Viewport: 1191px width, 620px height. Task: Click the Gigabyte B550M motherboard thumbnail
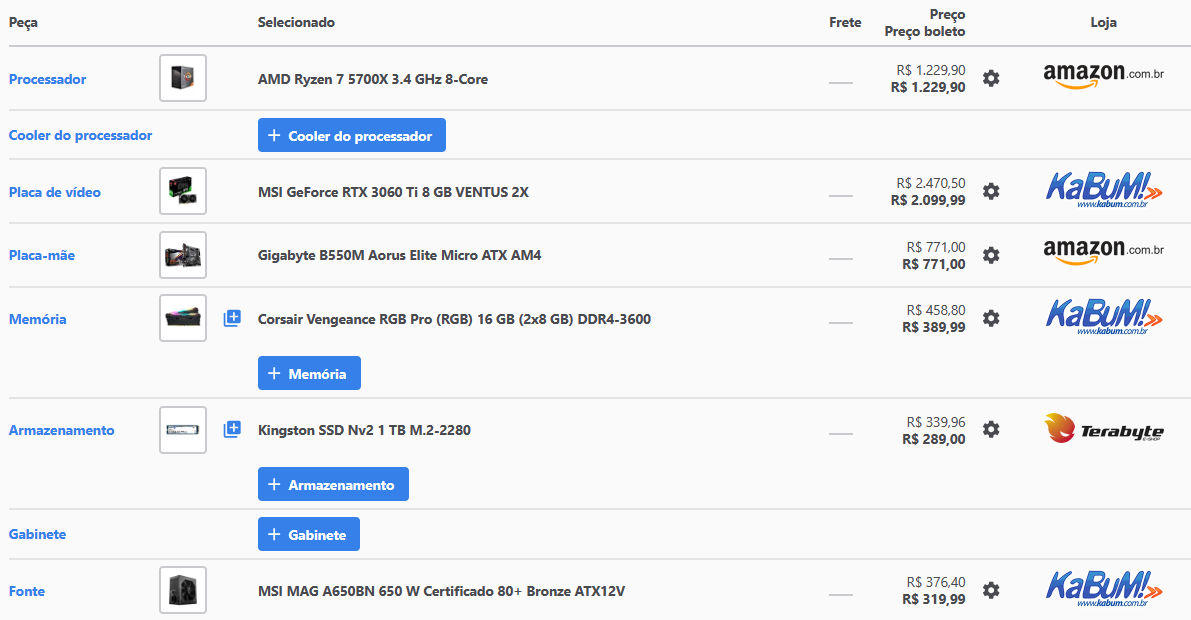point(183,255)
